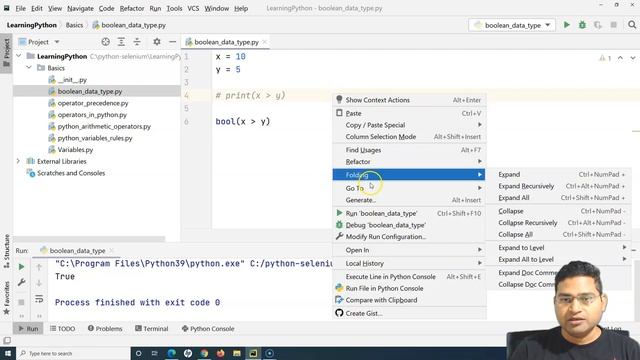Collapse the Basics folder
This screenshot has height=360, width=640.
(29, 68)
